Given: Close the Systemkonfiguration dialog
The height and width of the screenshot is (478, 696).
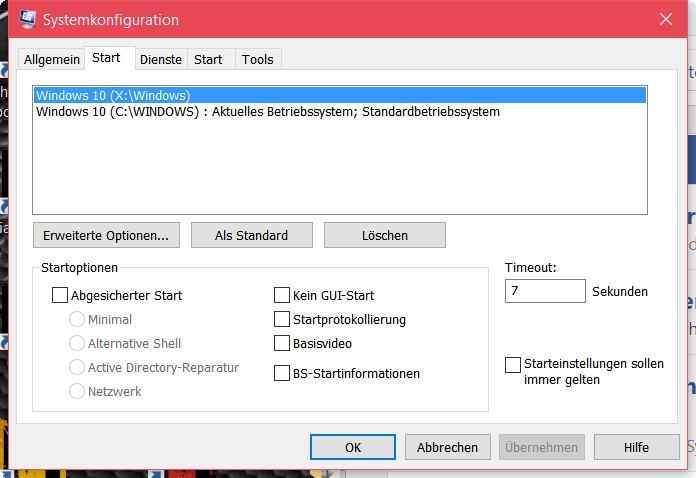Looking at the screenshot, I should 666,19.
